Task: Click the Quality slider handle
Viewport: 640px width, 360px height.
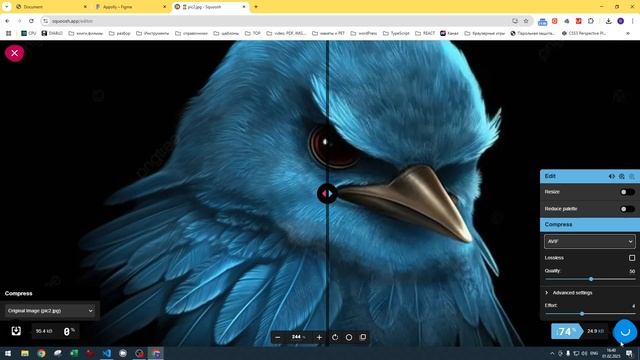Action: 591,279
